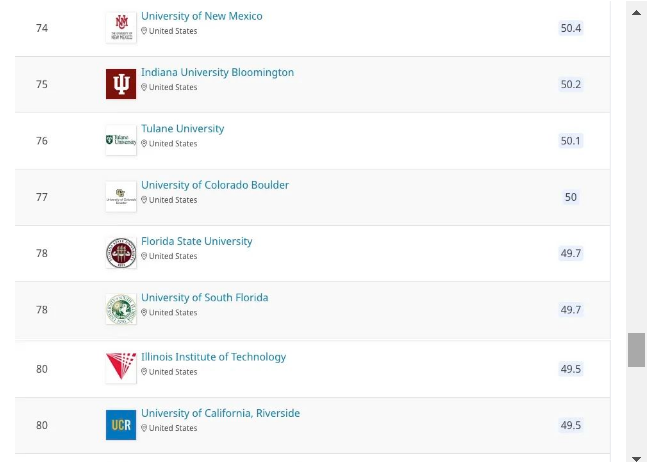648x462 pixels.
Task: Open the University of Colorado Boulder link
Action: click(x=215, y=185)
